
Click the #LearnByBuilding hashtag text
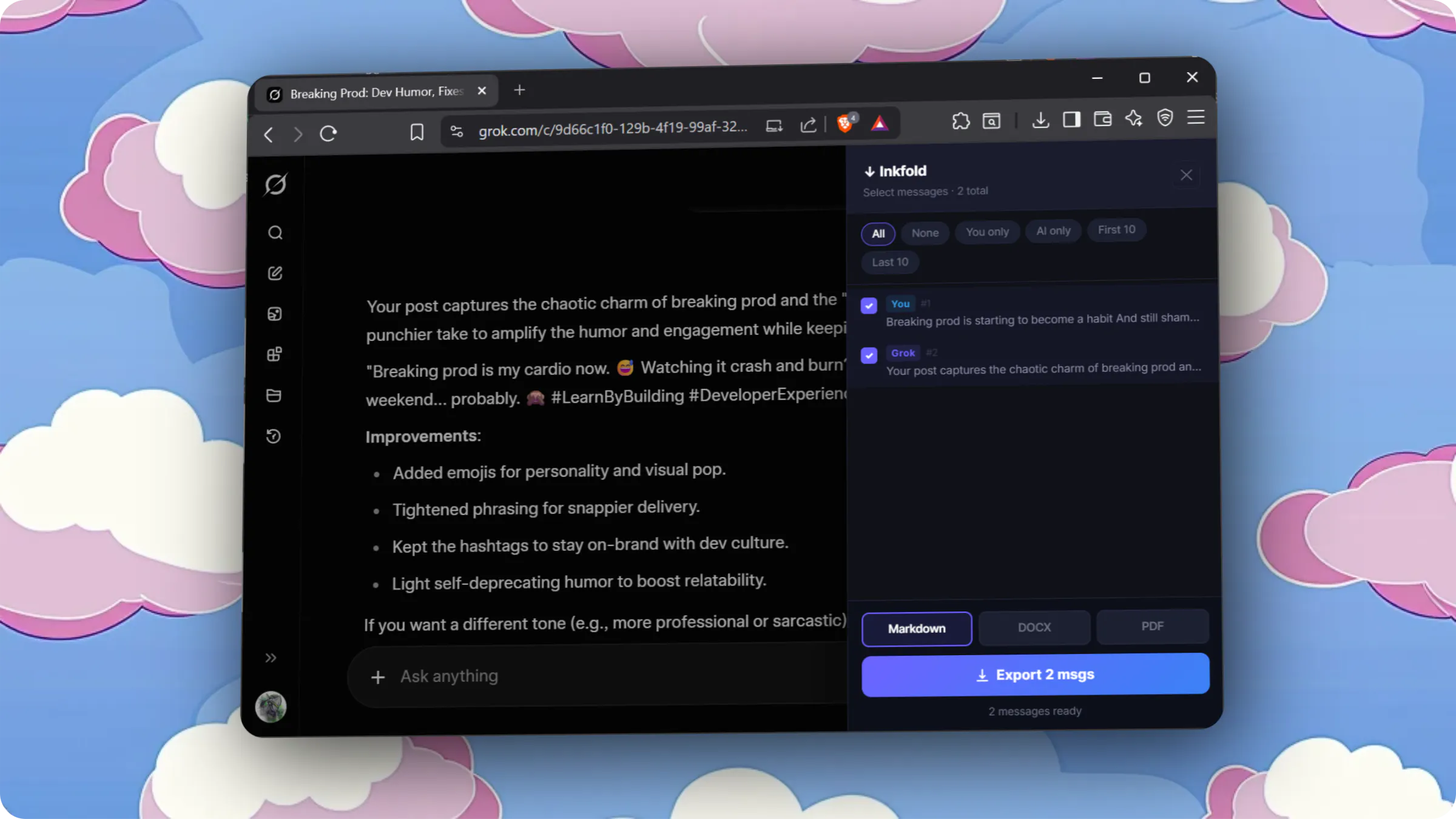coord(617,397)
